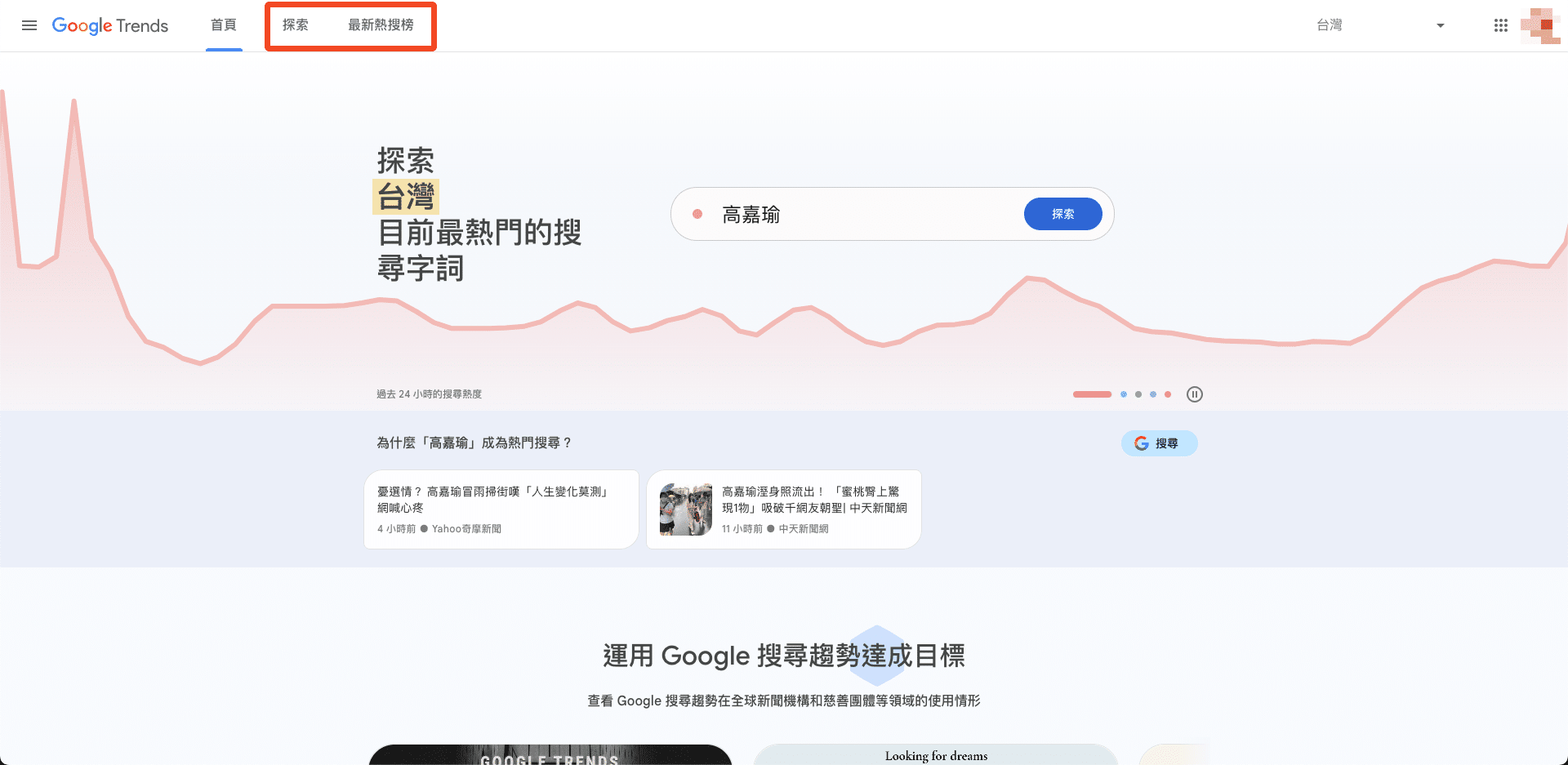The width and height of the screenshot is (1568, 765).
Task: Open the 探索 tab in navigation
Action: [x=296, y=25]
